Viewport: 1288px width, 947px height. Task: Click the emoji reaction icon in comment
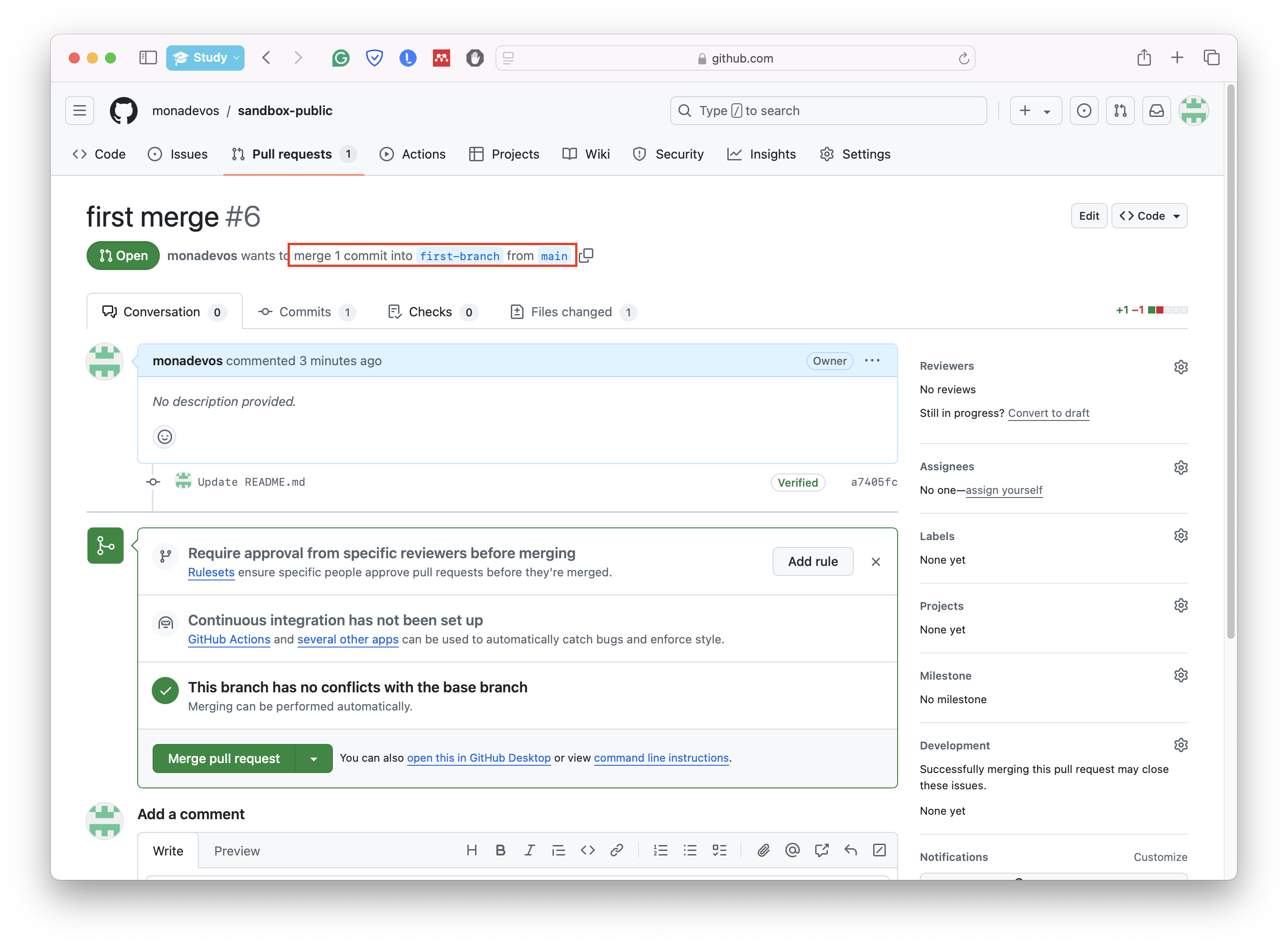164,436
